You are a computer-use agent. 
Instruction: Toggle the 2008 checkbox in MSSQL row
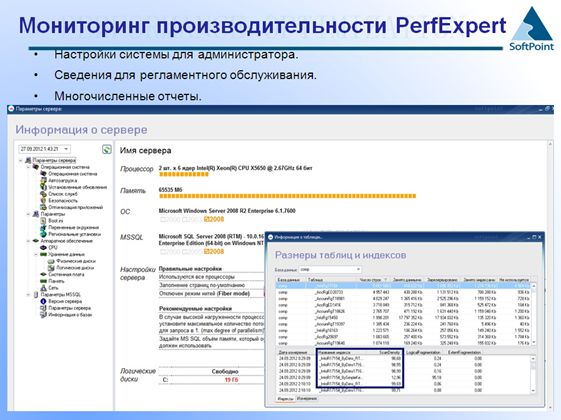click(x=207, y=251)
